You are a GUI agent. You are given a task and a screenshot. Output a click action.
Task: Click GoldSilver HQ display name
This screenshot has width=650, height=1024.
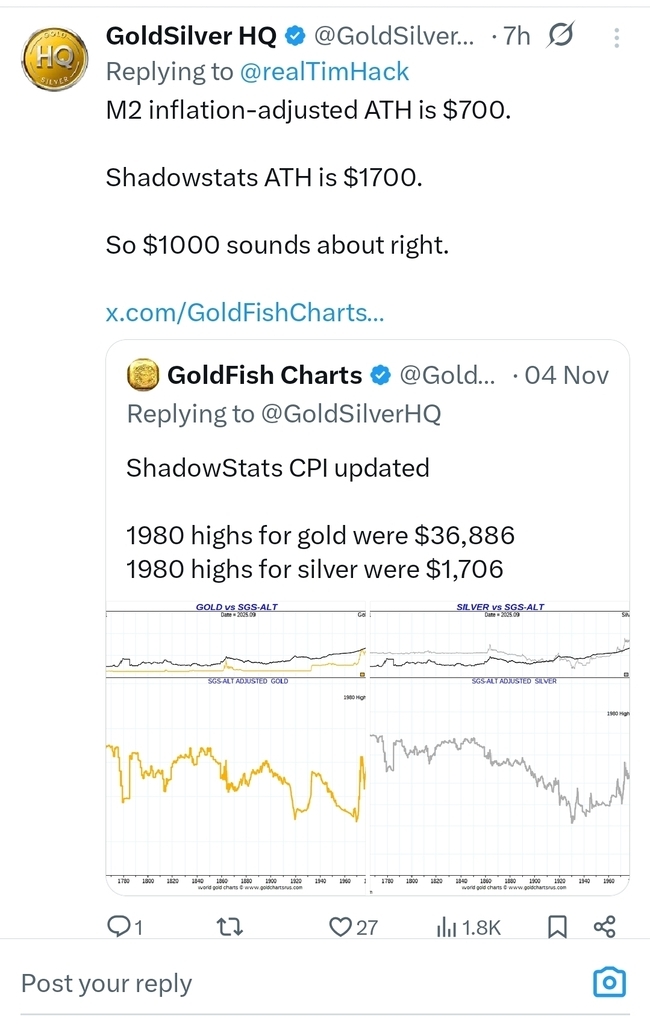pos(192,37)
